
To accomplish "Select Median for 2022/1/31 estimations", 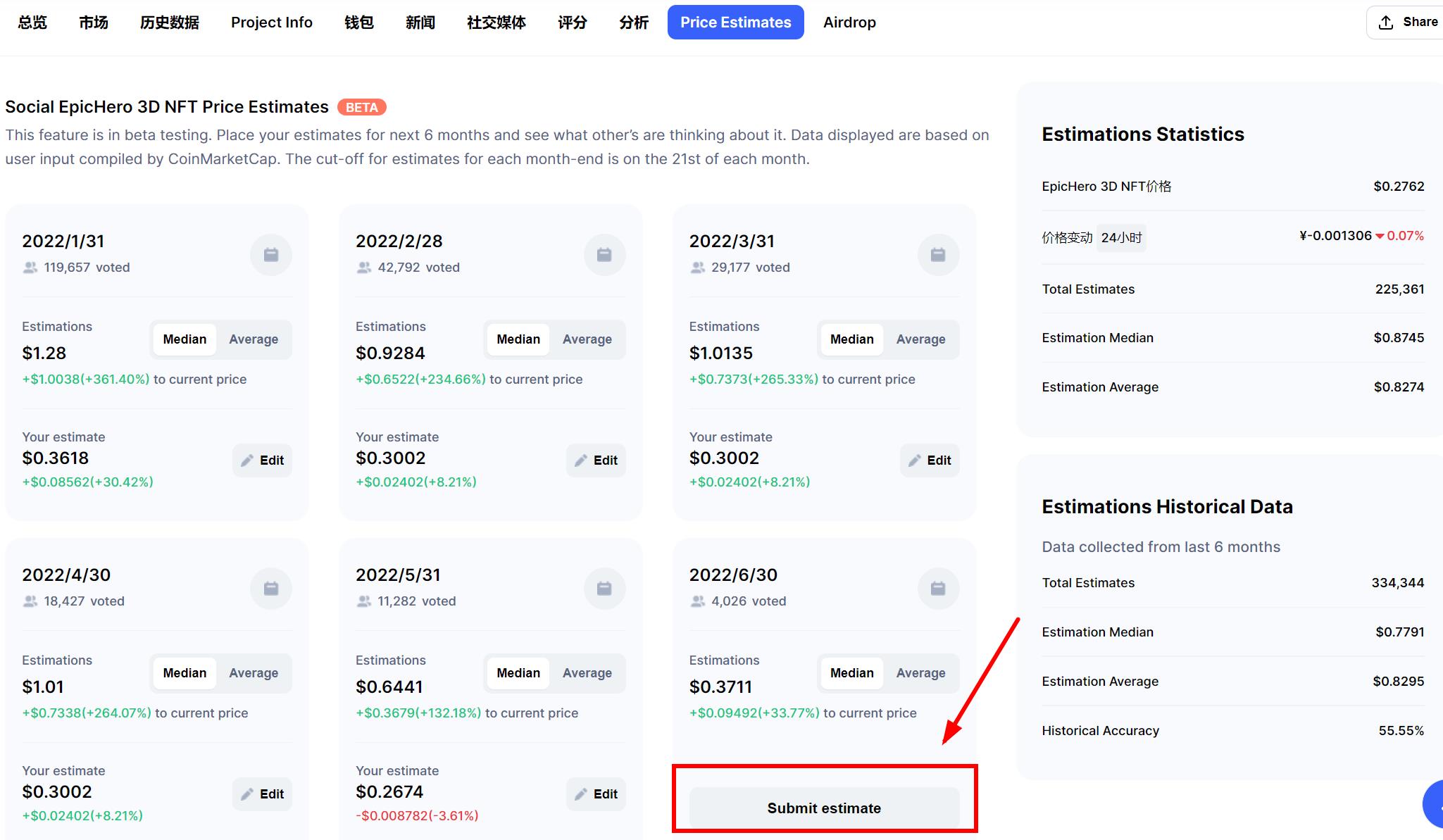I will click(185, 339).
